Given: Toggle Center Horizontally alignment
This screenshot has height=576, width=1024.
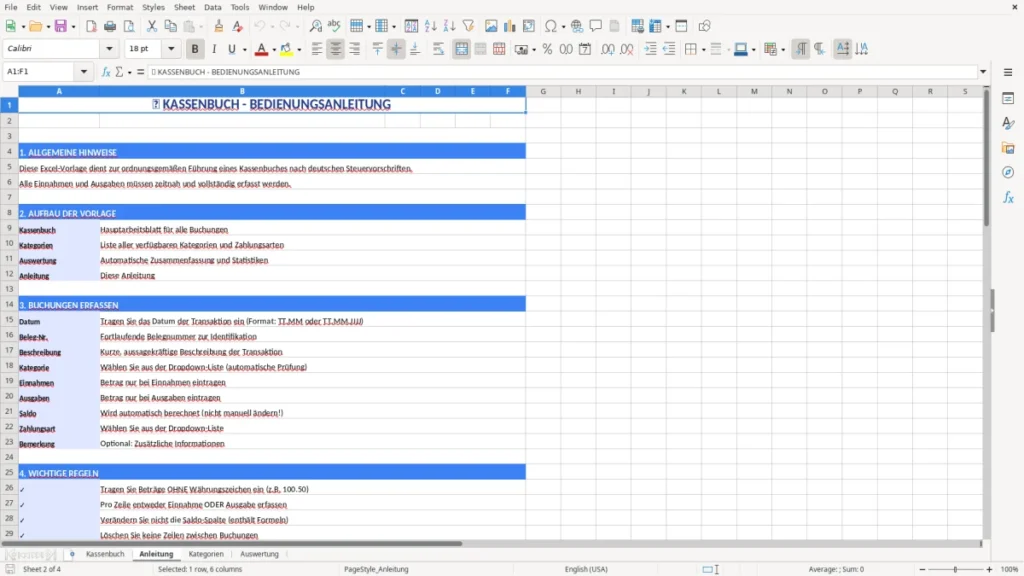Looking at the screenshot, I should click(336, 49).
